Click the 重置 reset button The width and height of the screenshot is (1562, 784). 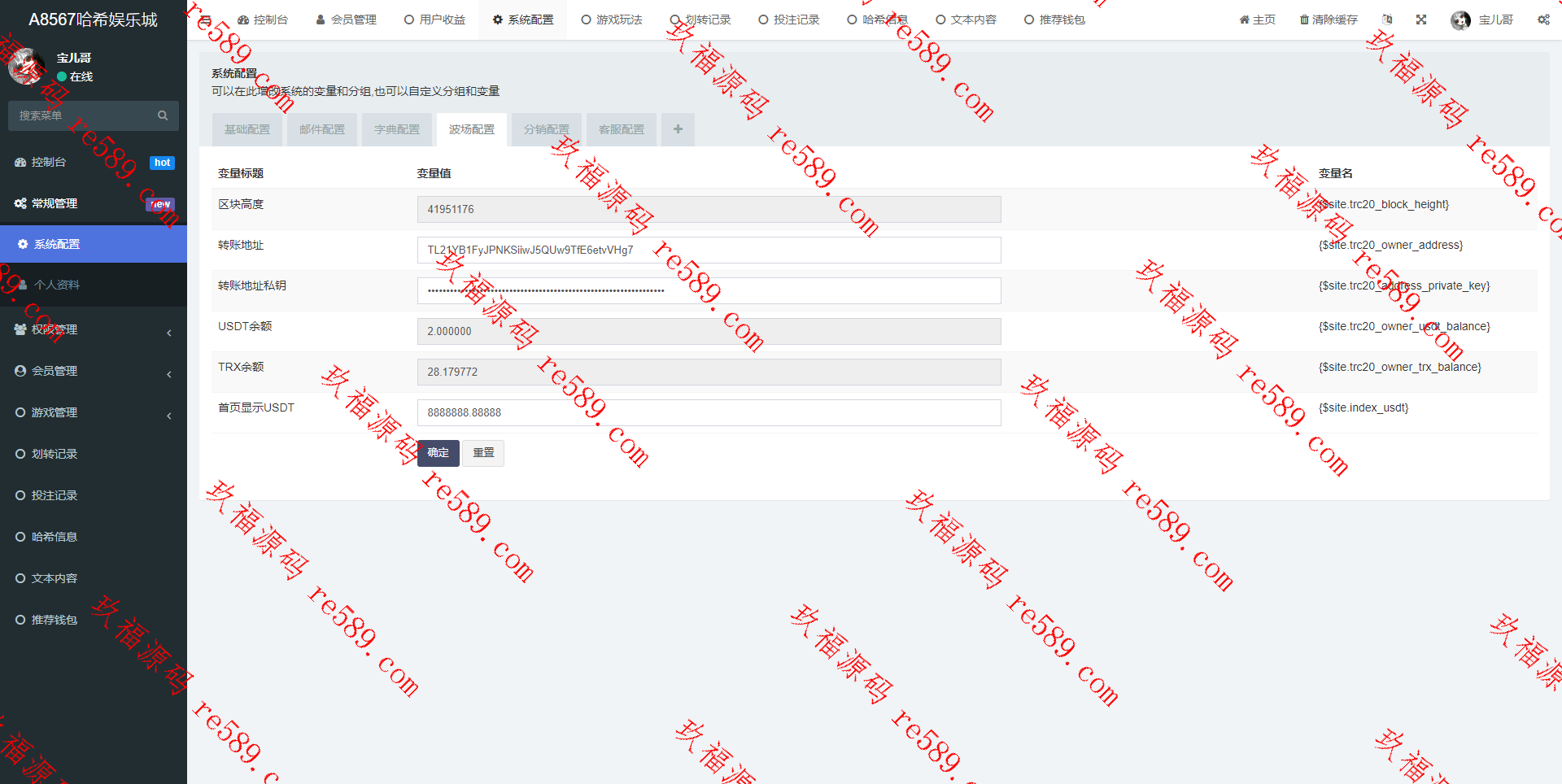coord(483,453)
